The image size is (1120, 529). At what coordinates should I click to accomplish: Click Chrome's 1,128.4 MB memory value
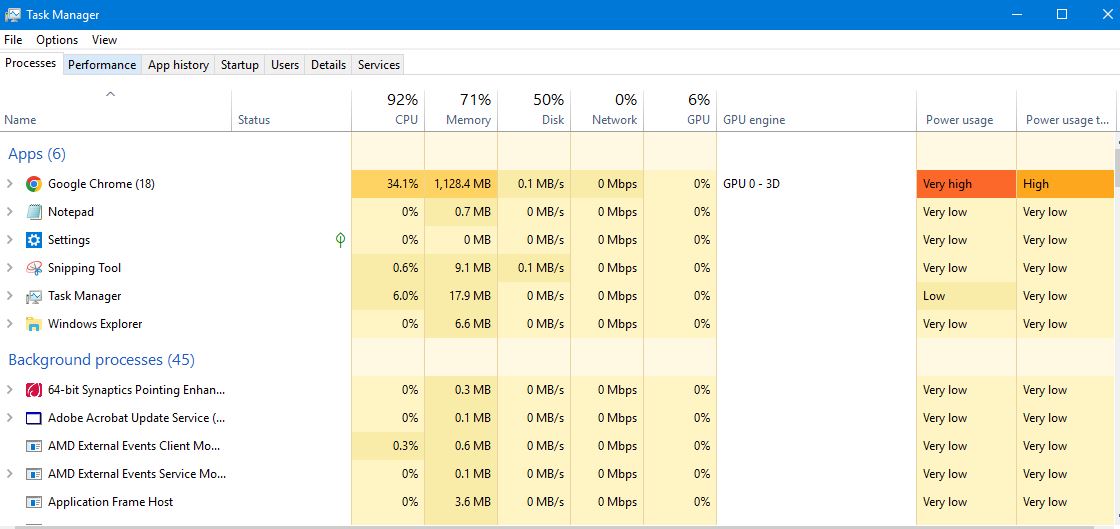pos(462,184)
